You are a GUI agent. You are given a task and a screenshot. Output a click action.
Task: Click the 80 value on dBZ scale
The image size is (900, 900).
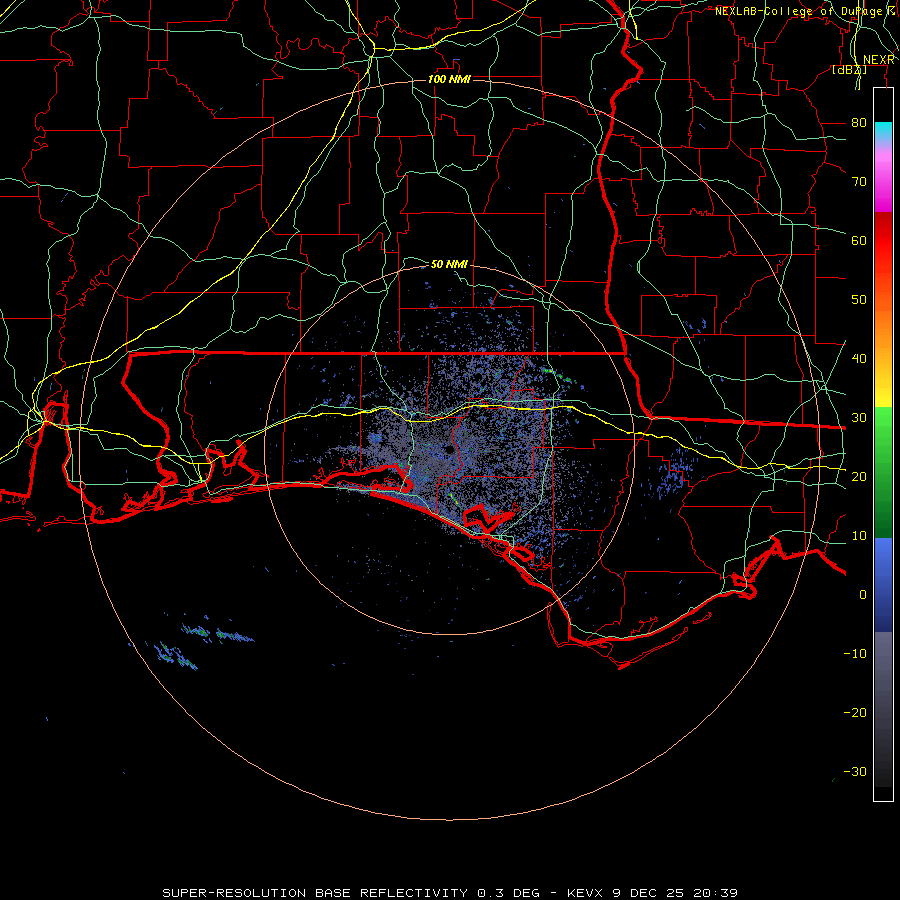(859, 123)
